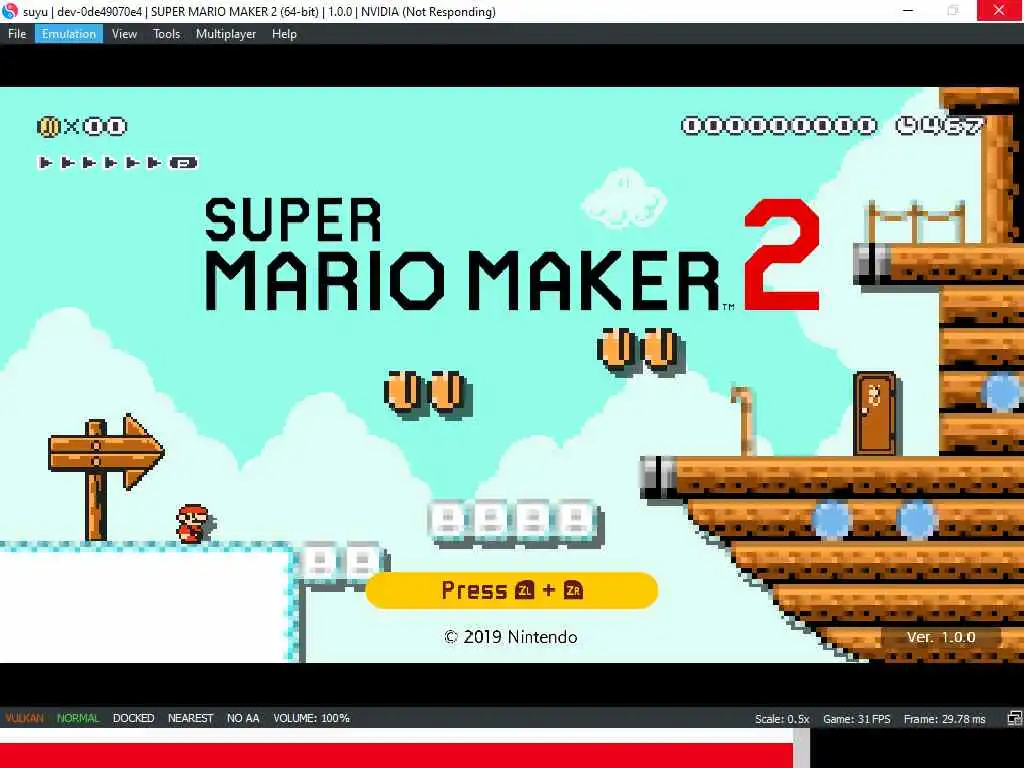Click the multiplayer status icon in status bar
The height and width of the screenshot is (768, 1024).
click(x=1014, y=719)
